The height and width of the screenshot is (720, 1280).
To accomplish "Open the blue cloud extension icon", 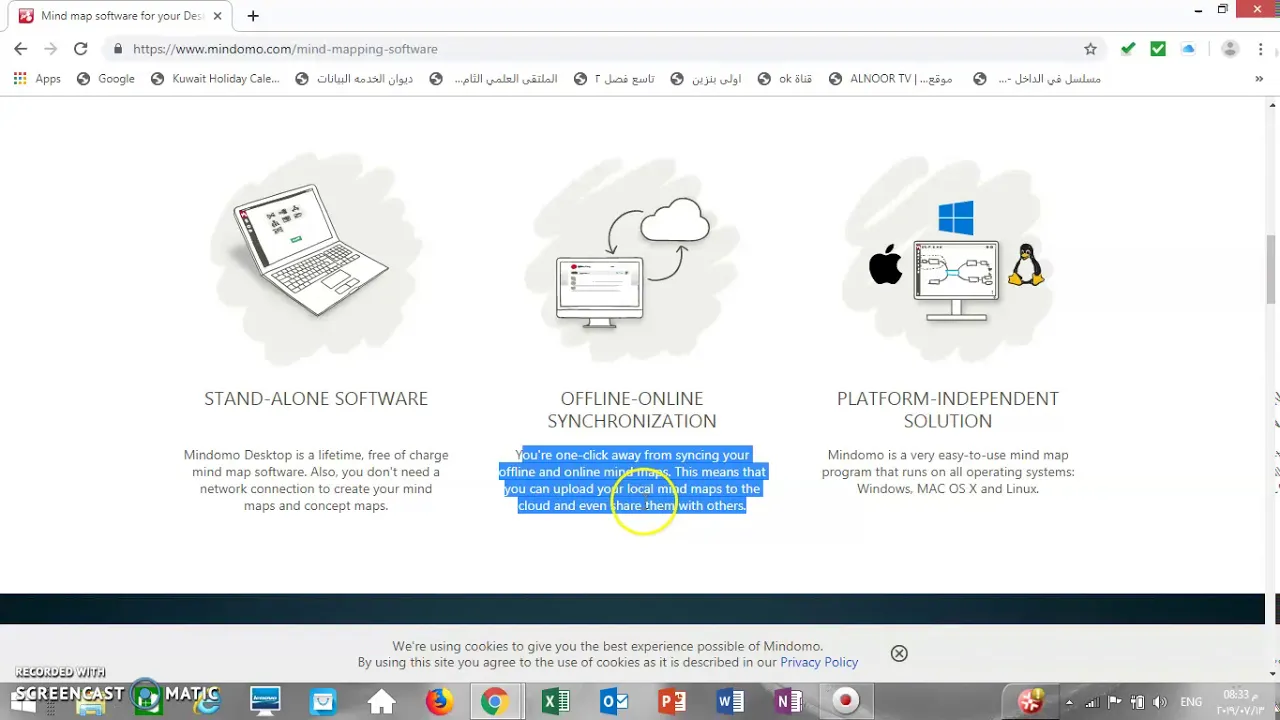I will [x=1188, y=49].
